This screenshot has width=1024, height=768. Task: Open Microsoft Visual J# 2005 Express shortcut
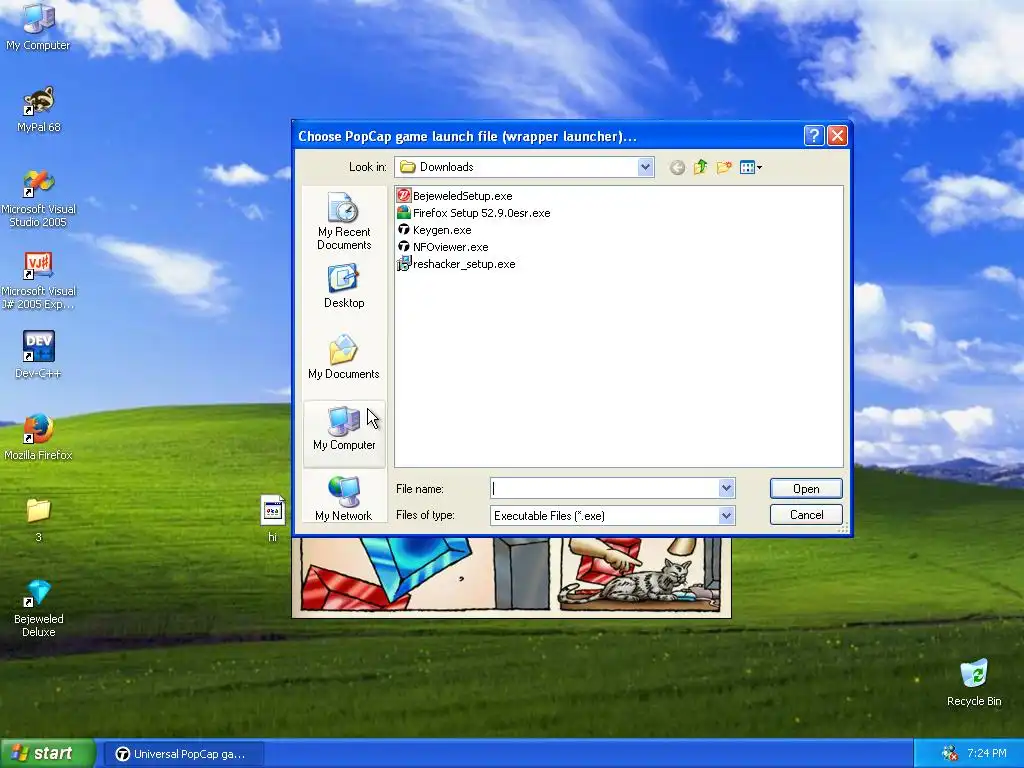coord(39,281)
